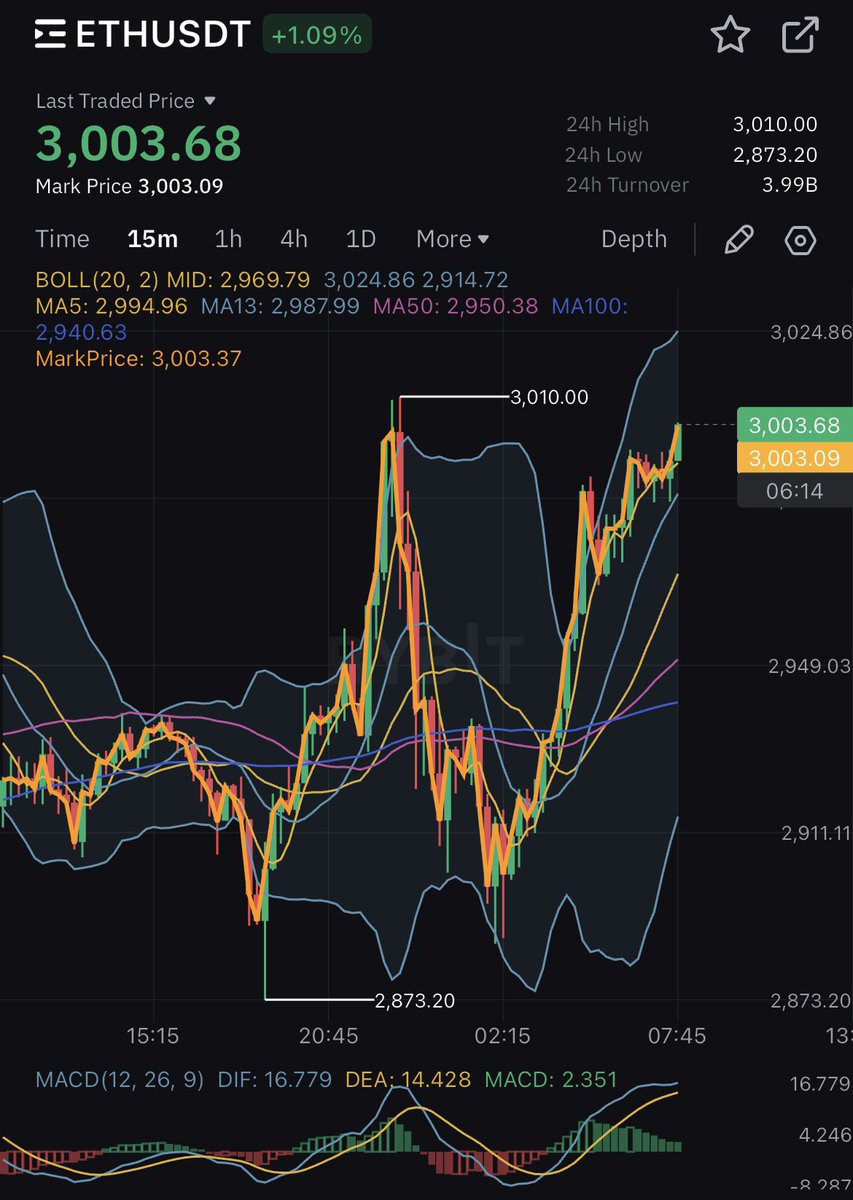Click the green 3,003.68 price axis tag

[x=794, y=425]
